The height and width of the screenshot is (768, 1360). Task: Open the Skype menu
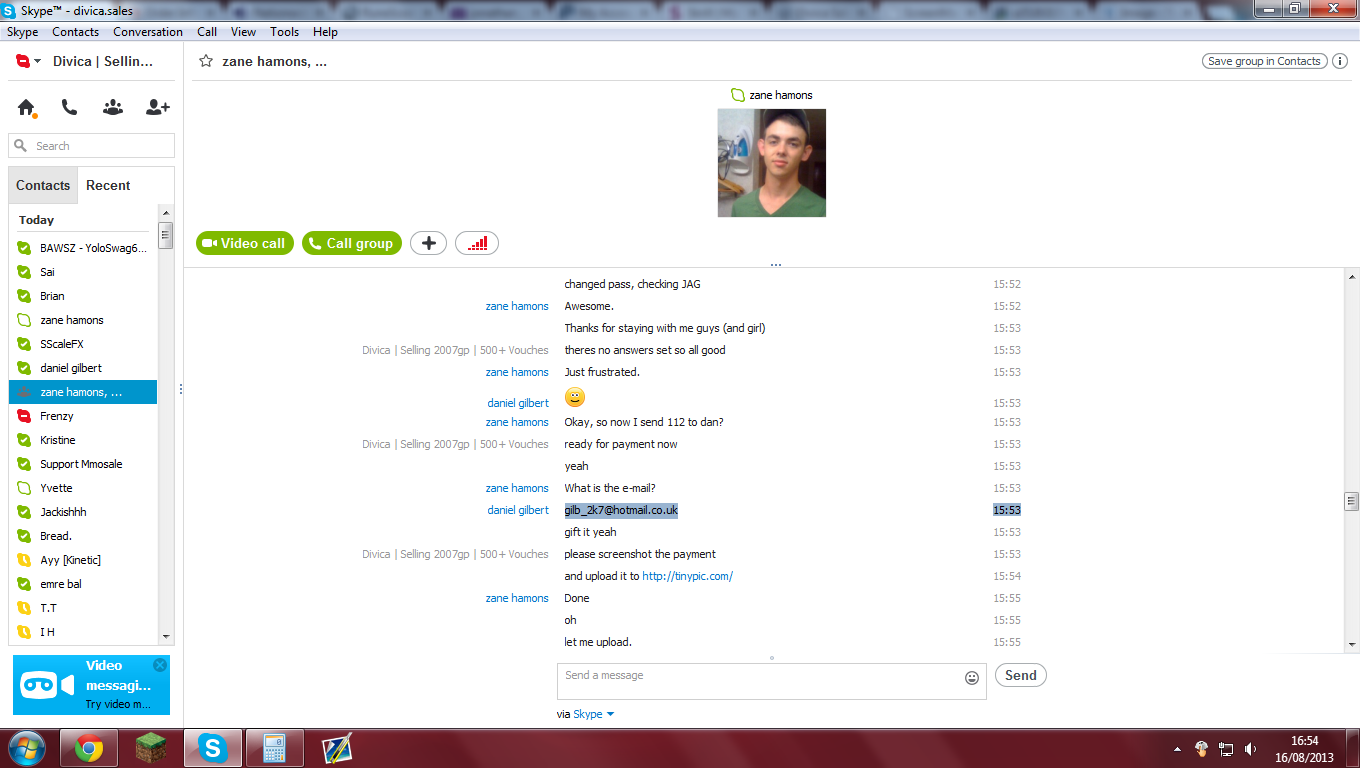click(x=23, y=32)
